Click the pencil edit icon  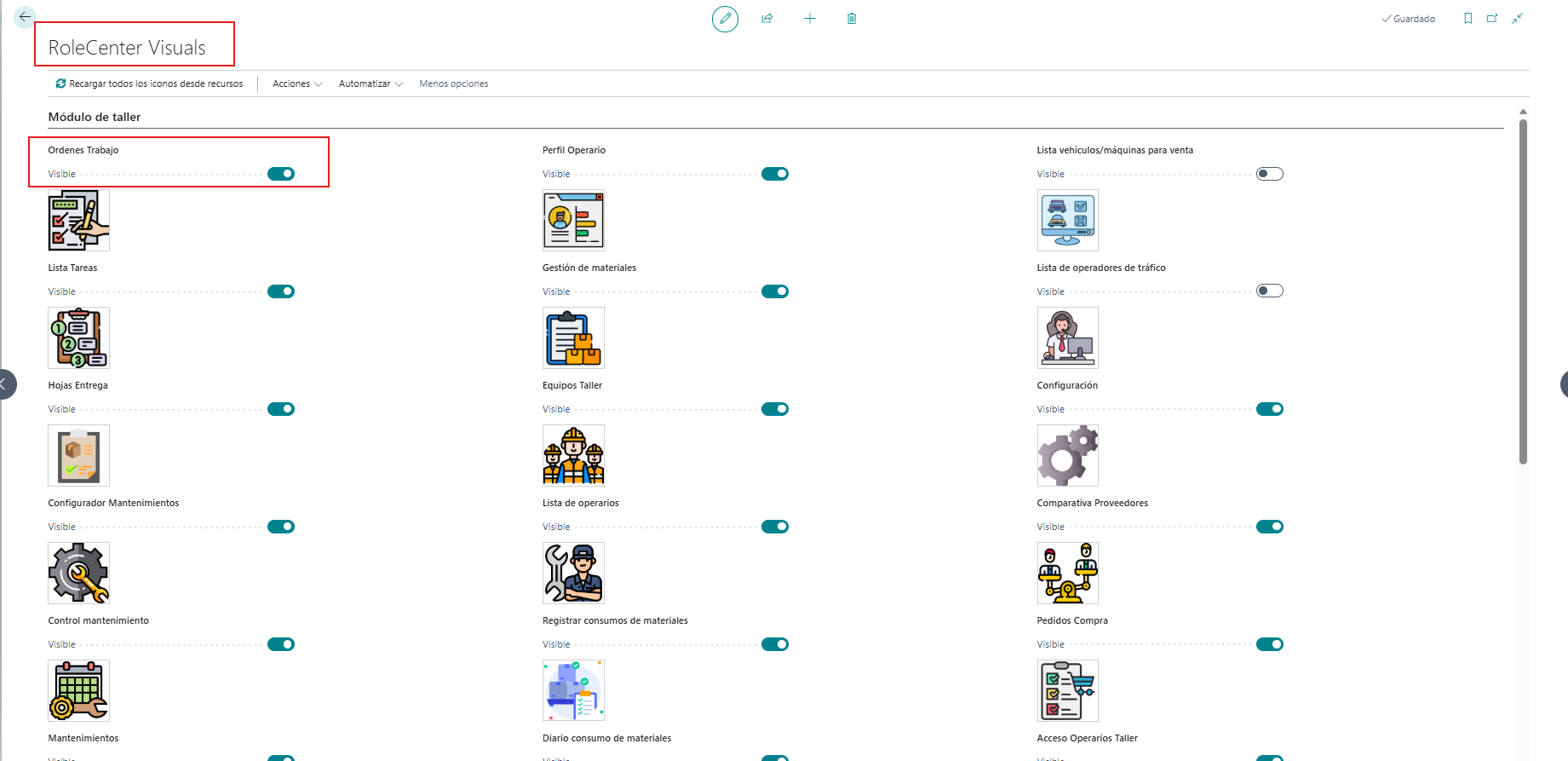(x=725, y=19)
